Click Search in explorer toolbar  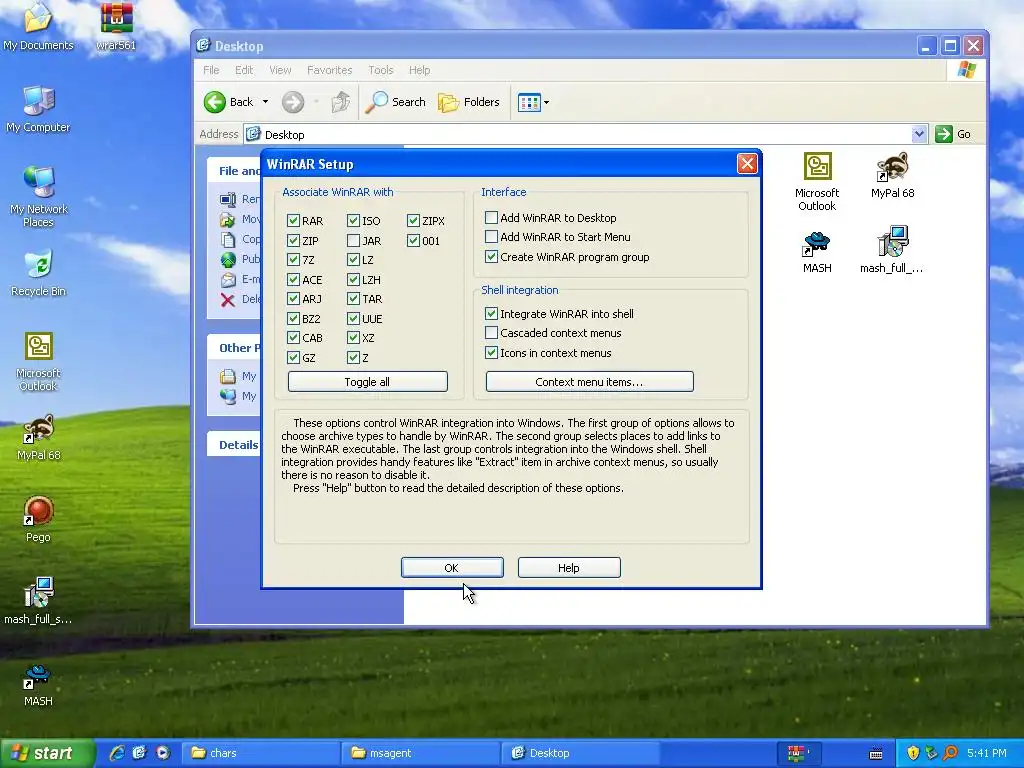pyautogui.click(x=395, y=102)
